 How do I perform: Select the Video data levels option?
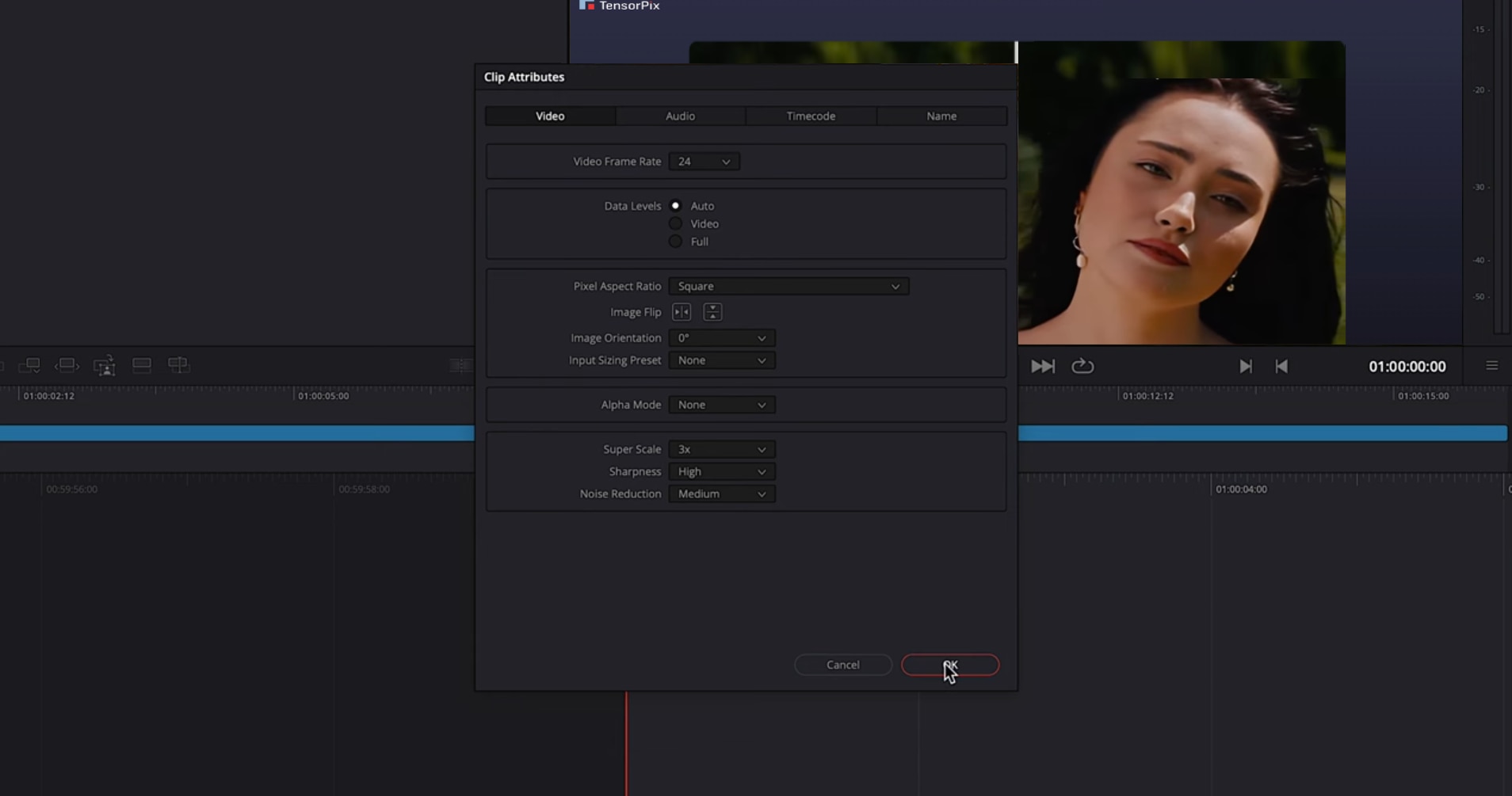click(675, 224)
